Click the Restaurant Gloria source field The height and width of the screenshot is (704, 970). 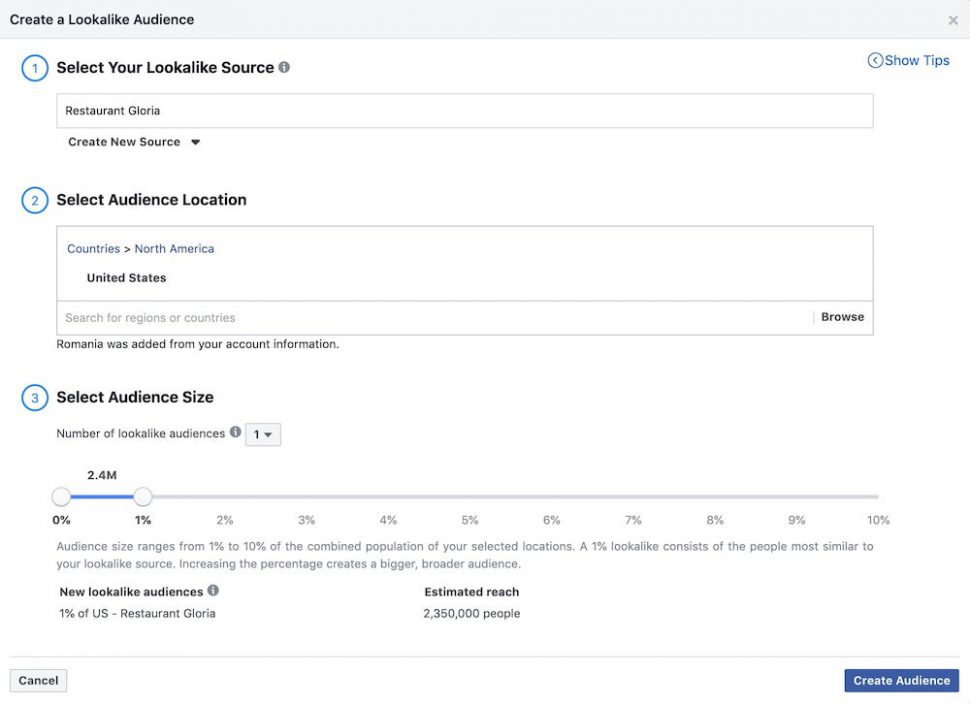coord(465,110)
